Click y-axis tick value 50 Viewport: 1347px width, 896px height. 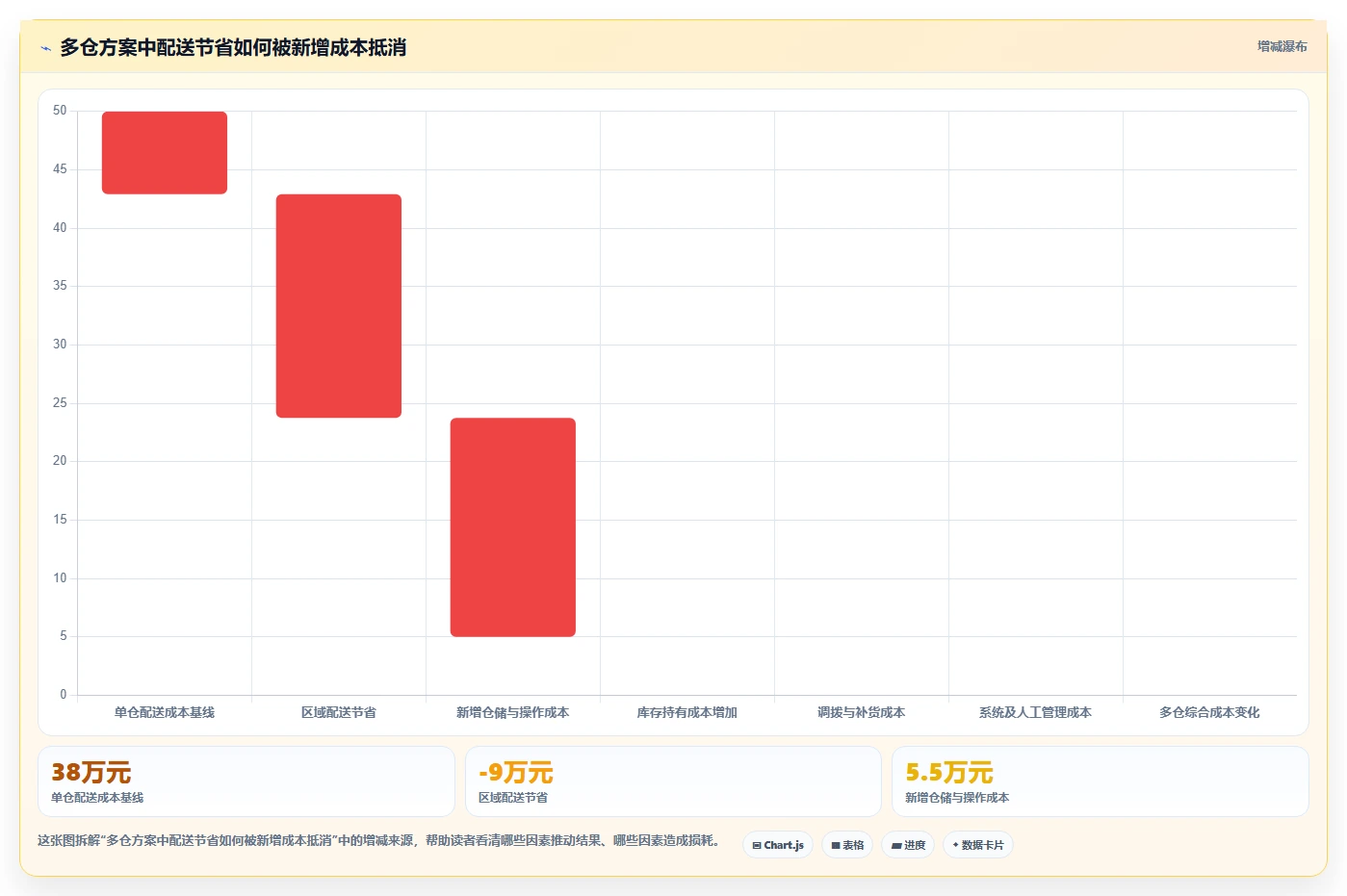pyautogui.click(x=60, y=111)
